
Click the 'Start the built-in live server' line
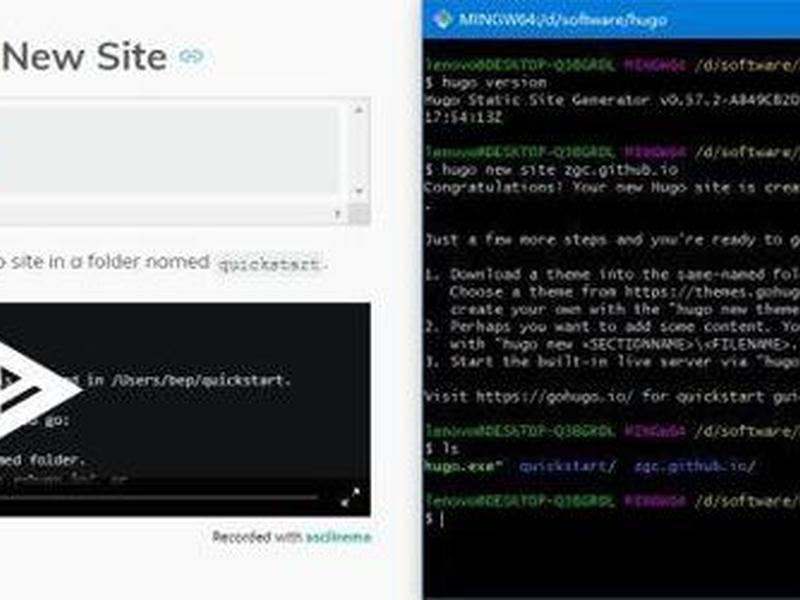point(612,361)
